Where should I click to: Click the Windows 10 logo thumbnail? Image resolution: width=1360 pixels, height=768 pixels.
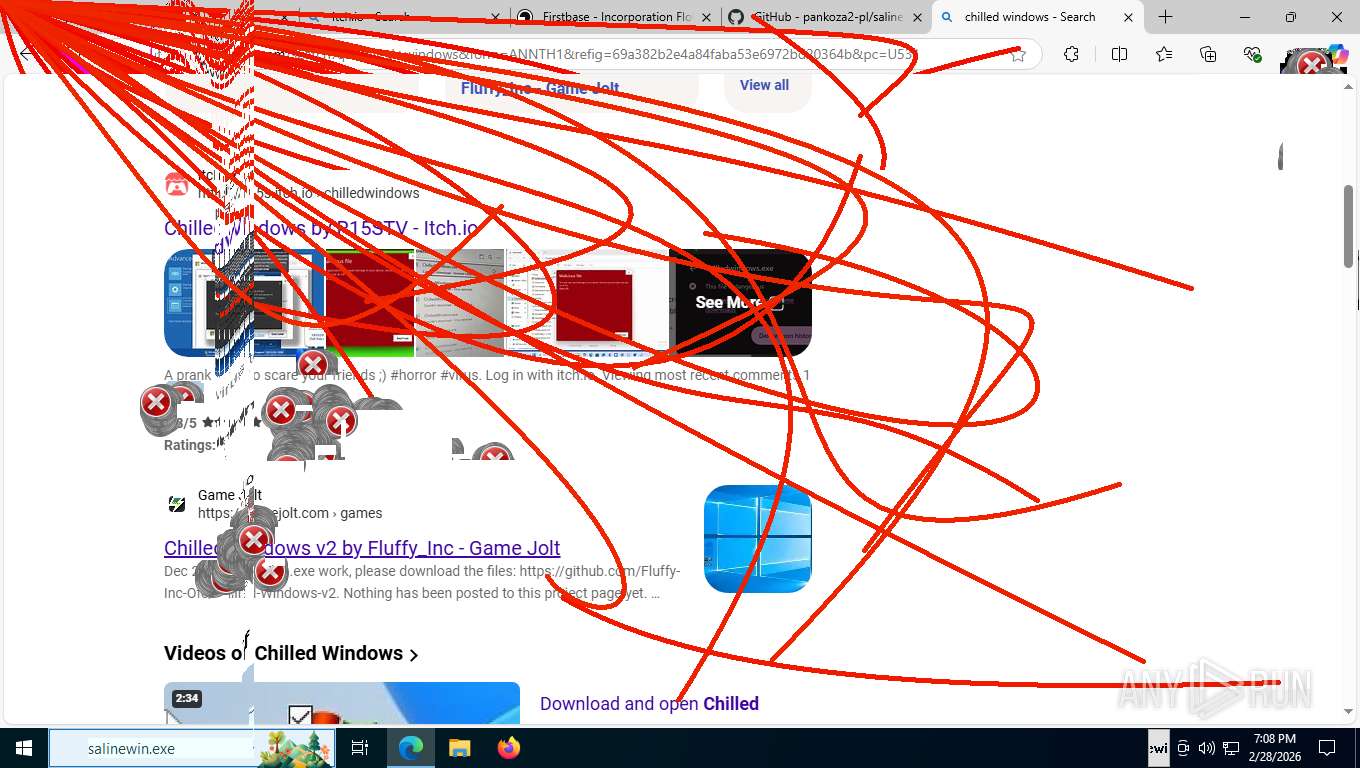pos(757,539)
